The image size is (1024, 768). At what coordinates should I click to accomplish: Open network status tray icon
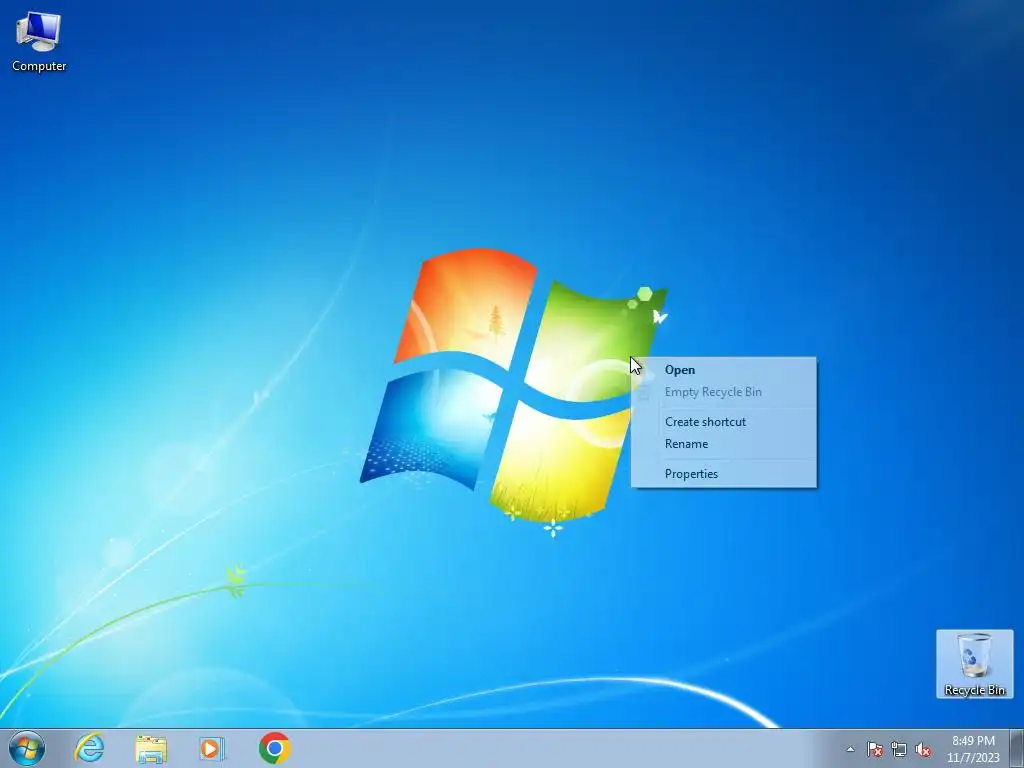coord(899,749)
